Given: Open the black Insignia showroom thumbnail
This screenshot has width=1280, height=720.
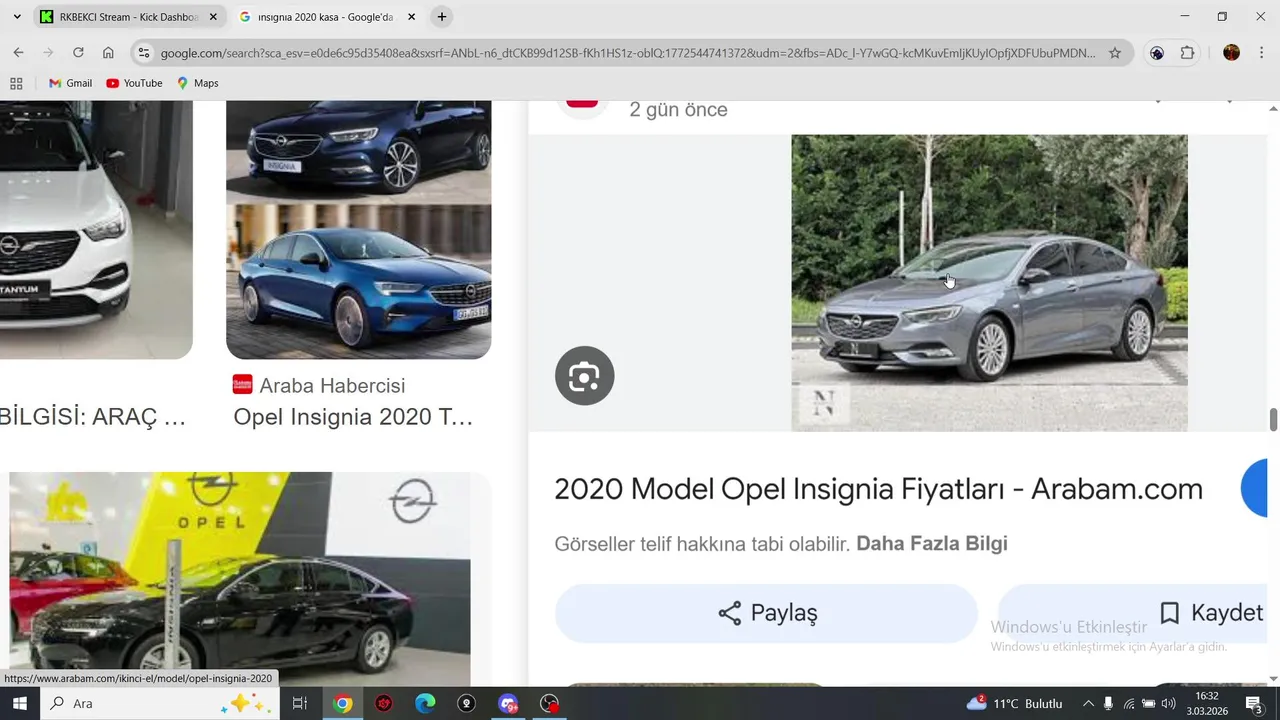Looking at the screenshot, I should point(240,578).
